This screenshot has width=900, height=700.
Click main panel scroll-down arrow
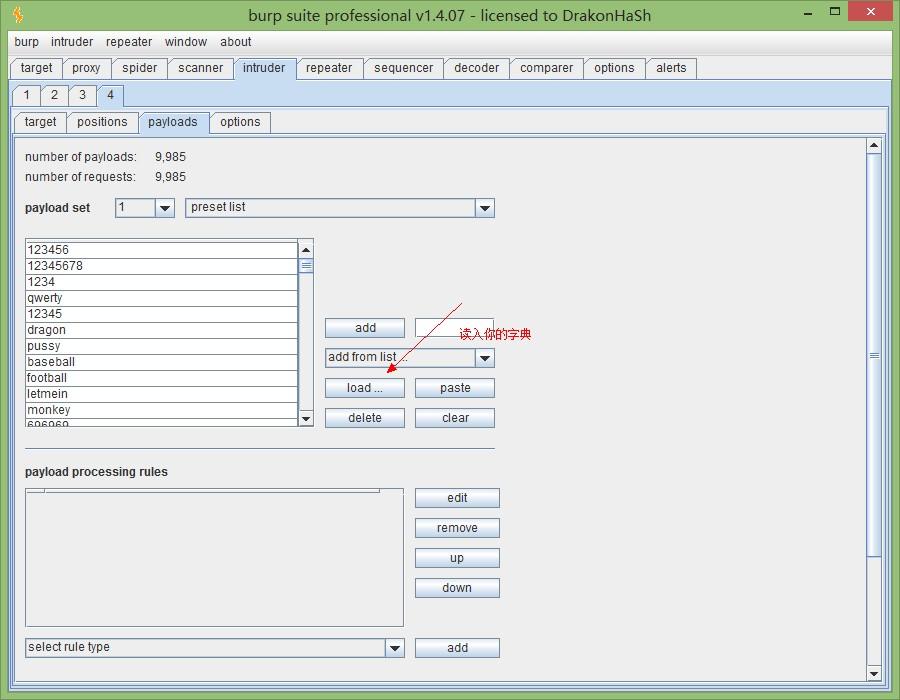(x=873, y=673)
